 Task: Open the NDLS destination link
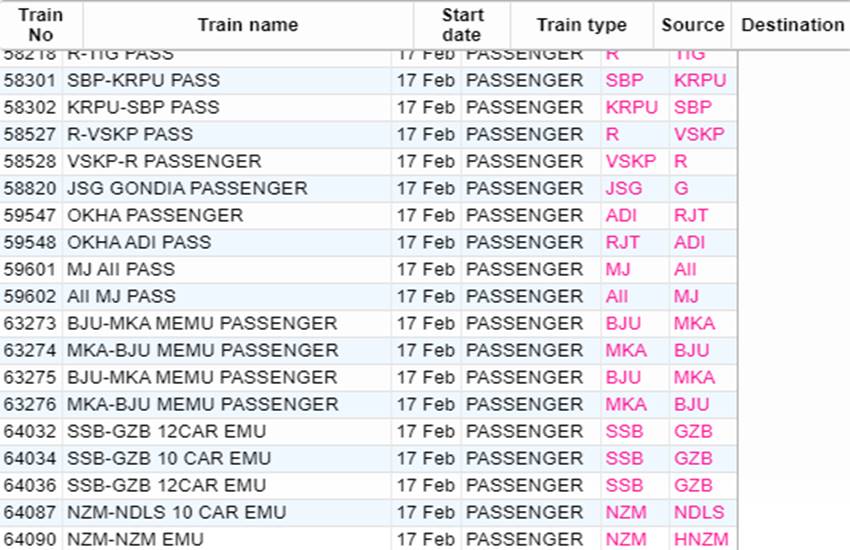698,512
